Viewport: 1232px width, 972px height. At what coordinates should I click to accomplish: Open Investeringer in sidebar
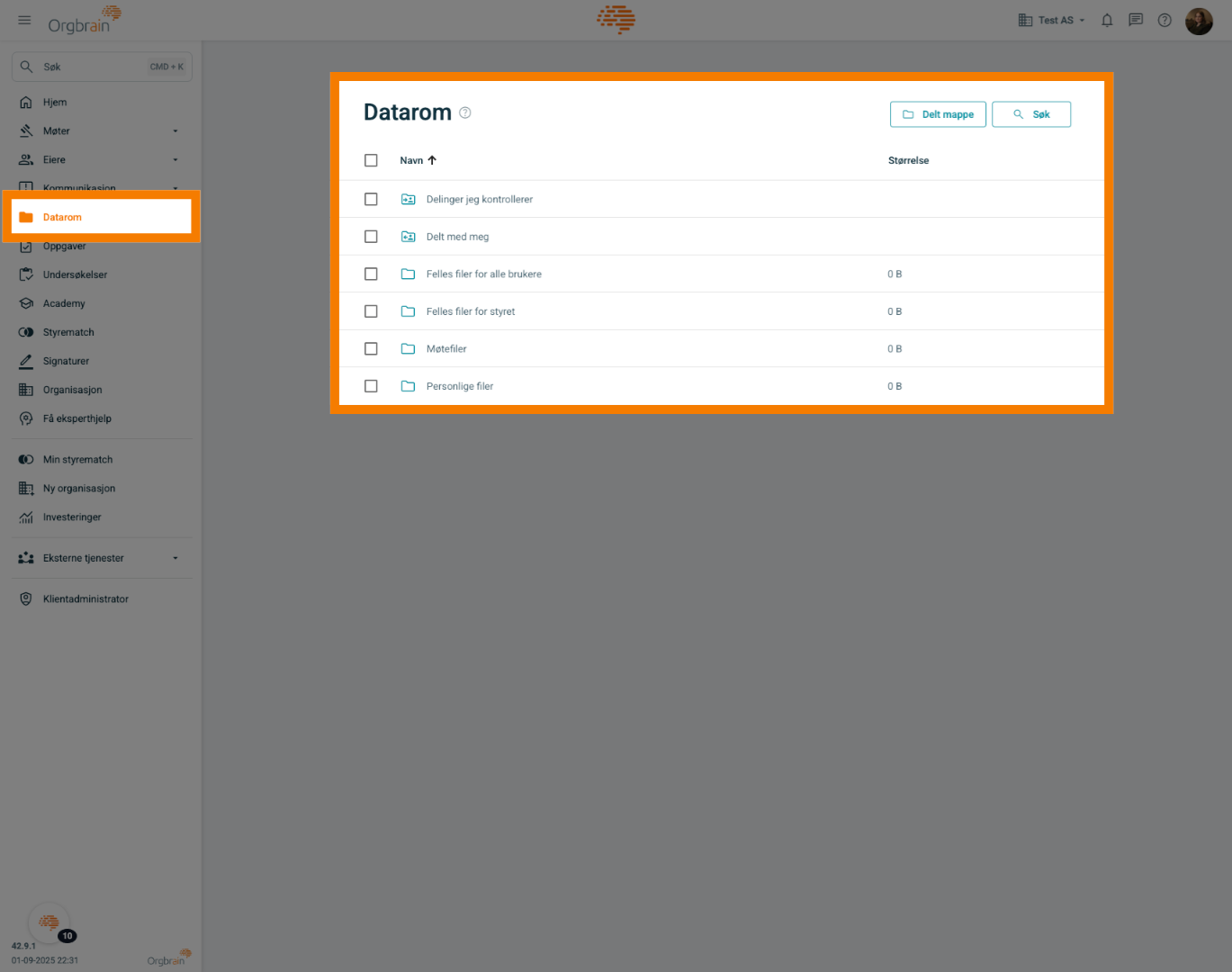[102, 517]
